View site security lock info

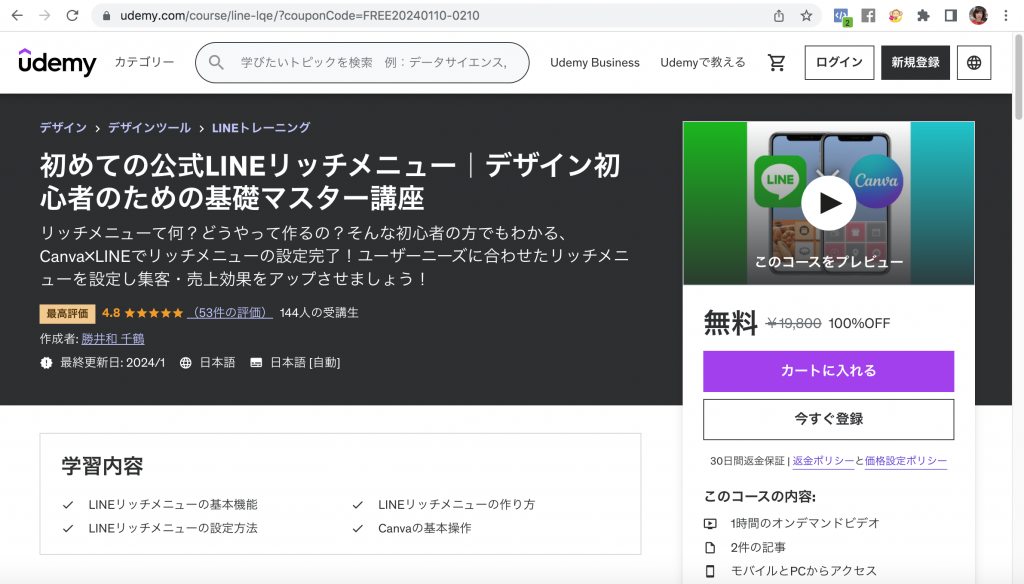(106, 16)
